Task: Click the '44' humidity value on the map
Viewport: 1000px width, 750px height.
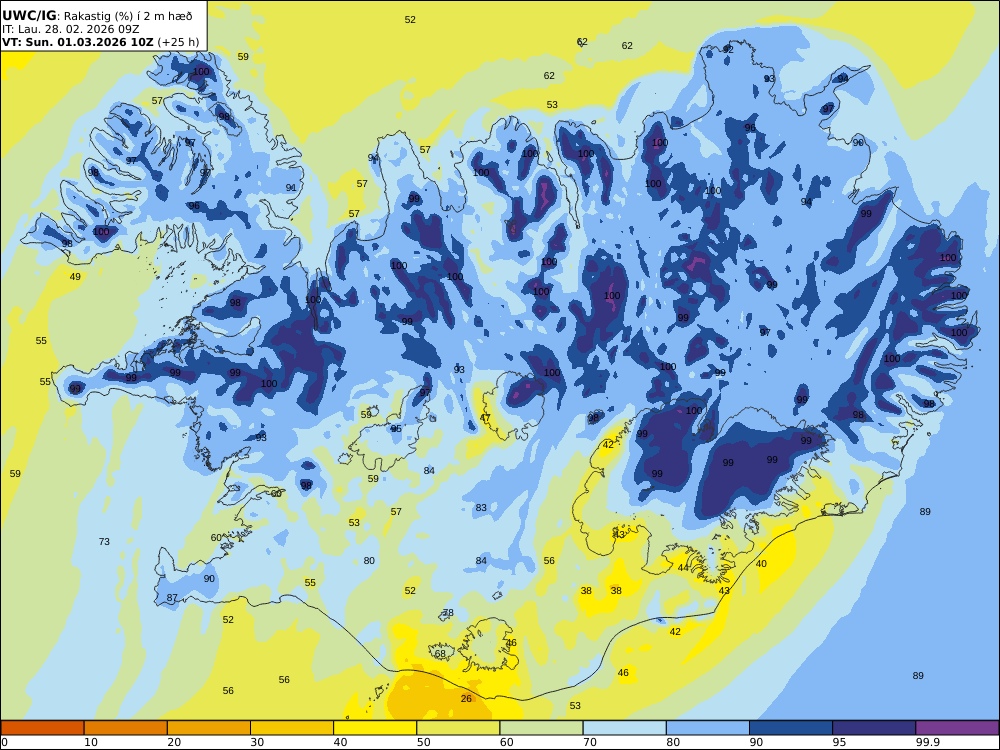Action: point(683,568)
